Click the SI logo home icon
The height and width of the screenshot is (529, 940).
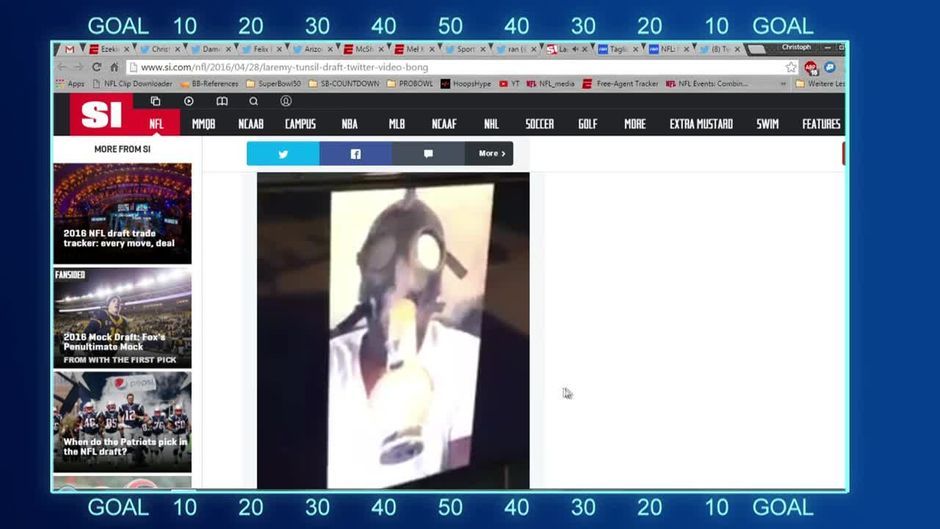pos(101,116)
